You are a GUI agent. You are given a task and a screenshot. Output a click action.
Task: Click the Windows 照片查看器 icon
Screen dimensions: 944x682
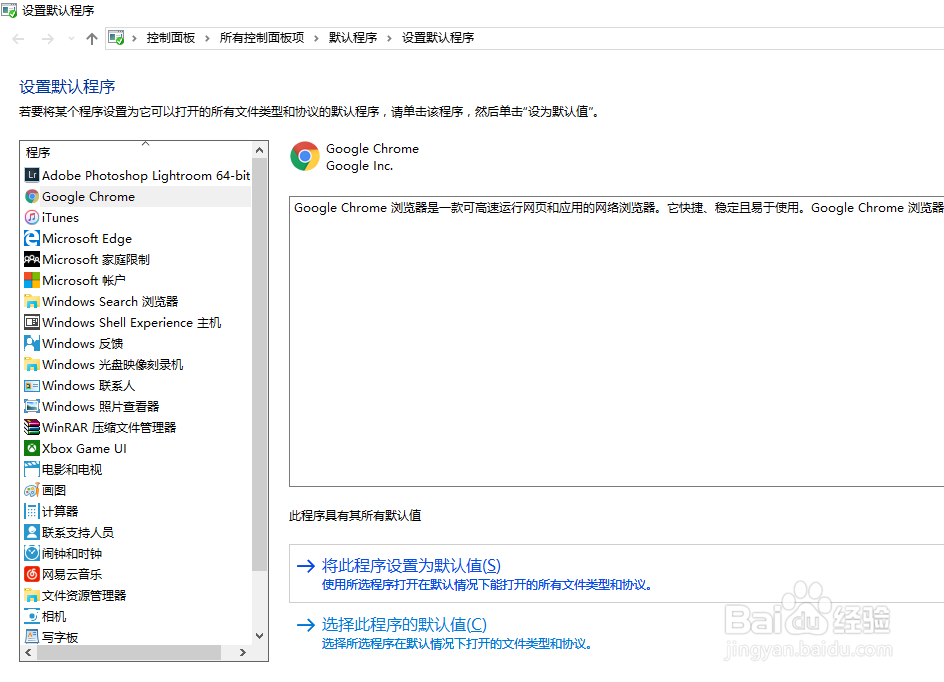tap(32, 406)
